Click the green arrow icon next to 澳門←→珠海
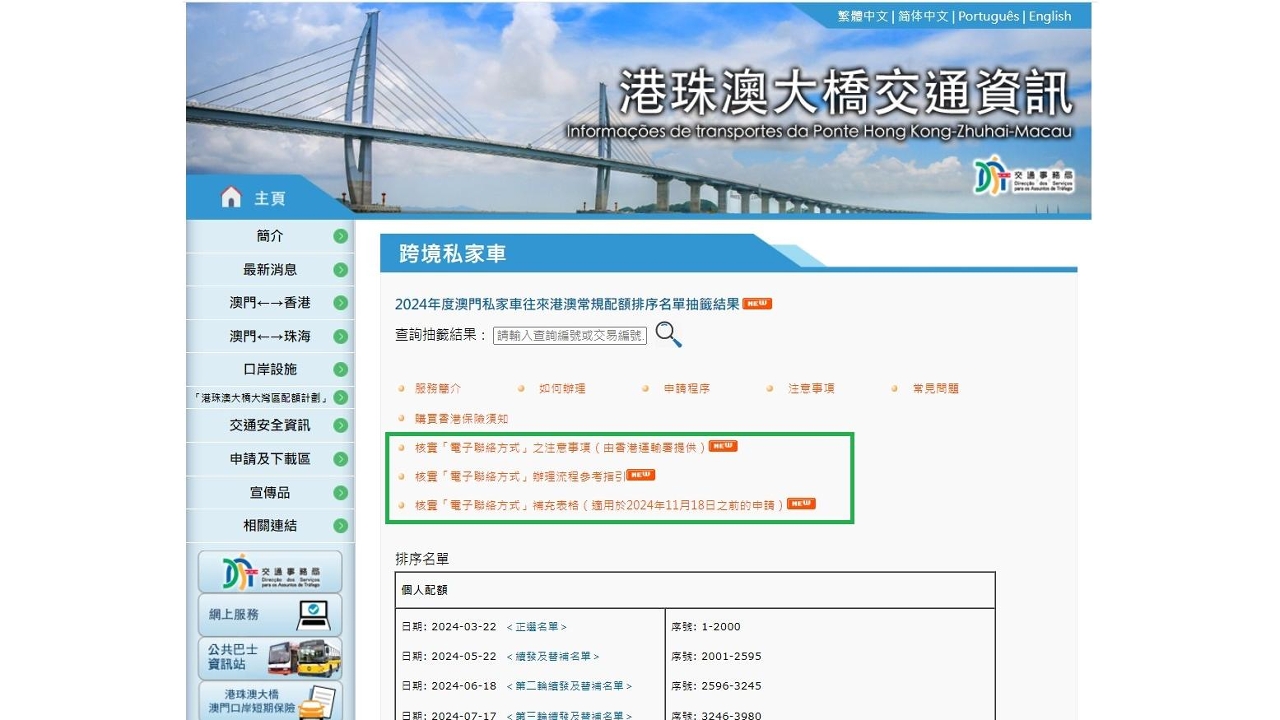The width and height of the screenshot is (1280, 720). tap(341, 336)
